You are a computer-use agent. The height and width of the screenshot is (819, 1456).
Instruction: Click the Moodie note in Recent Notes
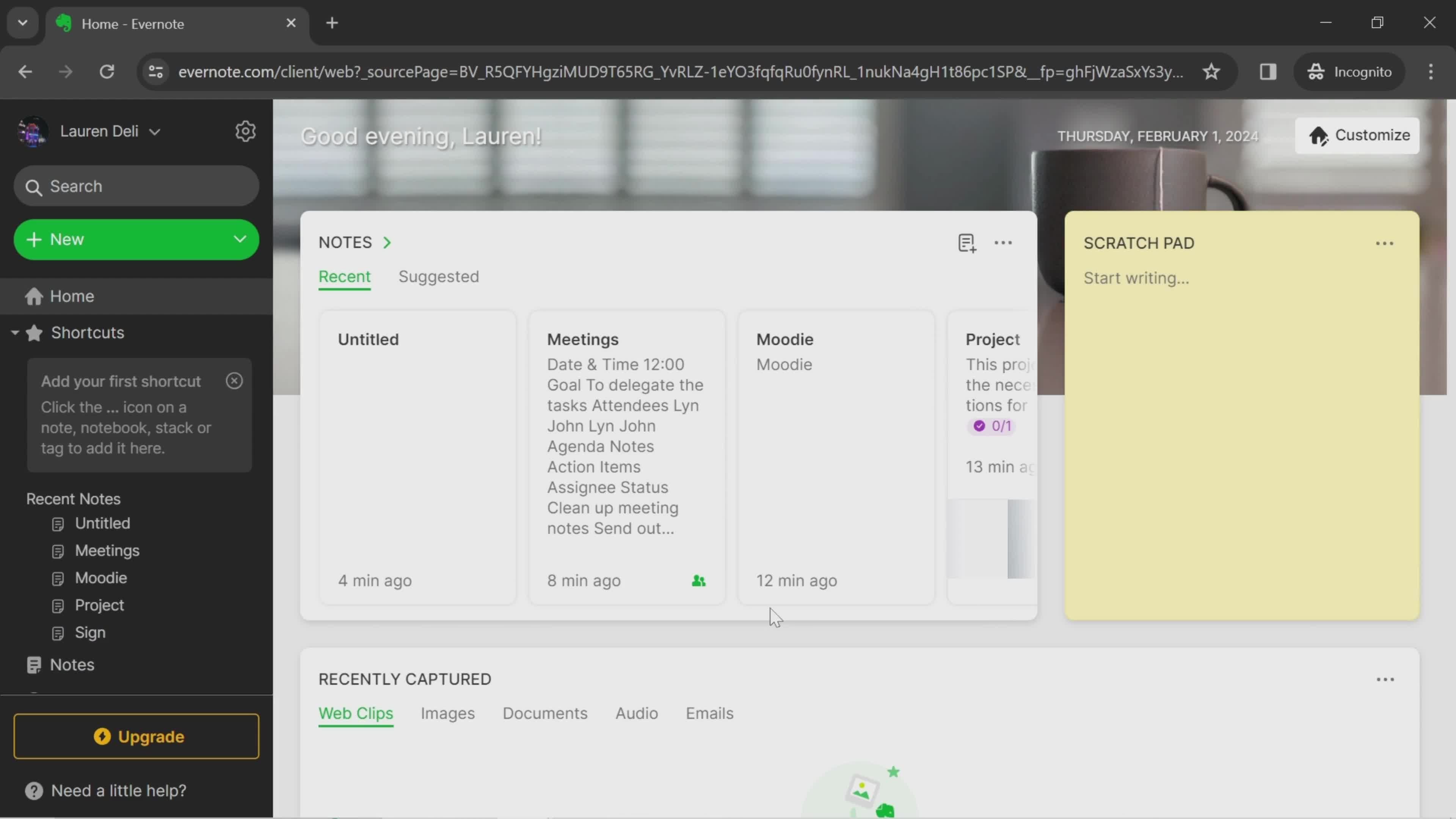click(x=101, y=577)
